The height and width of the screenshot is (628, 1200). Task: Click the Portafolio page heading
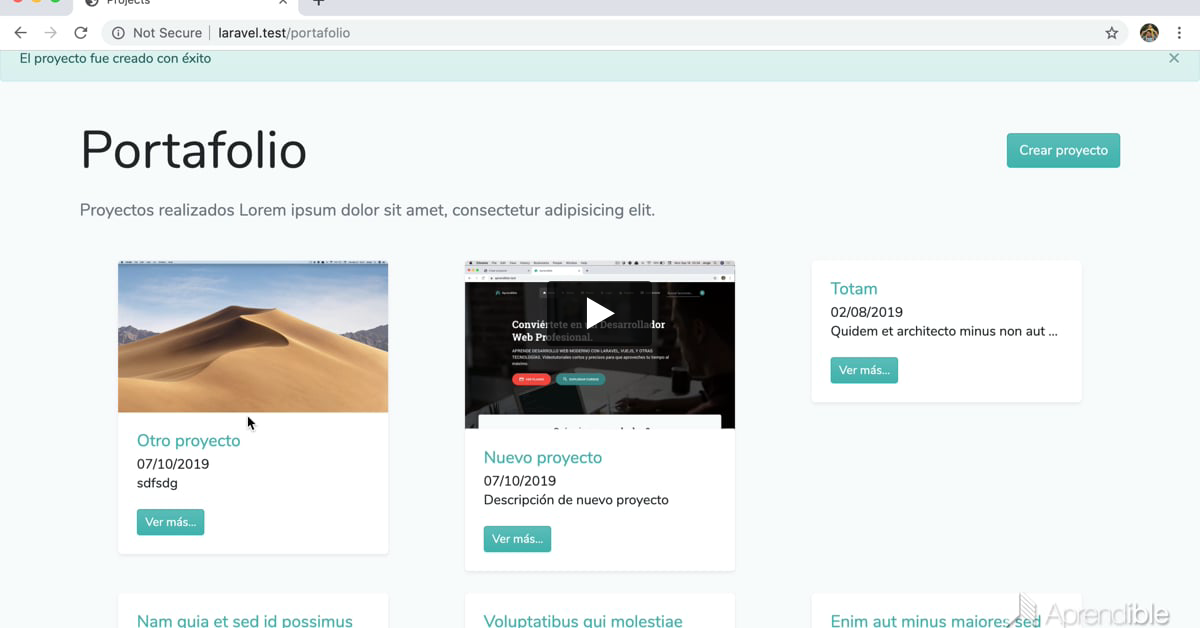pos(193,150)
